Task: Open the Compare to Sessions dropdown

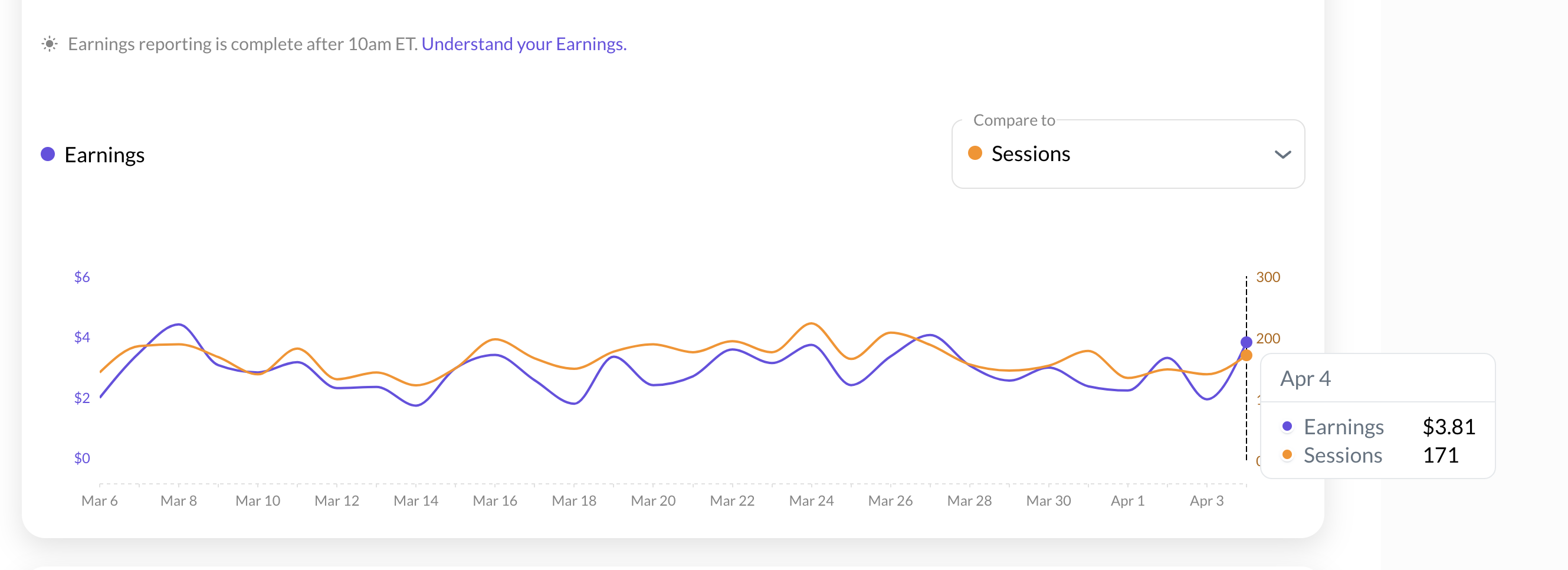Action: click(x=1127, y=154)
